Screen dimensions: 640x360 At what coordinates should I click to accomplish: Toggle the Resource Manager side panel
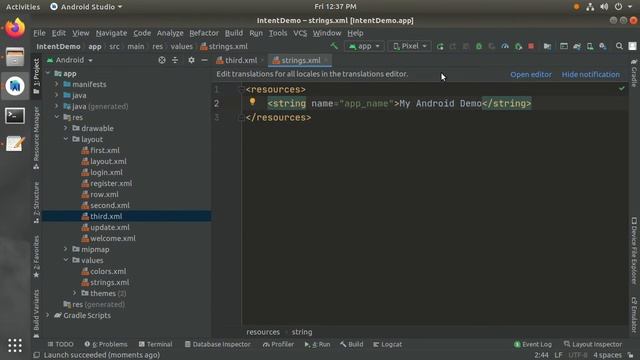pos(36,138)
